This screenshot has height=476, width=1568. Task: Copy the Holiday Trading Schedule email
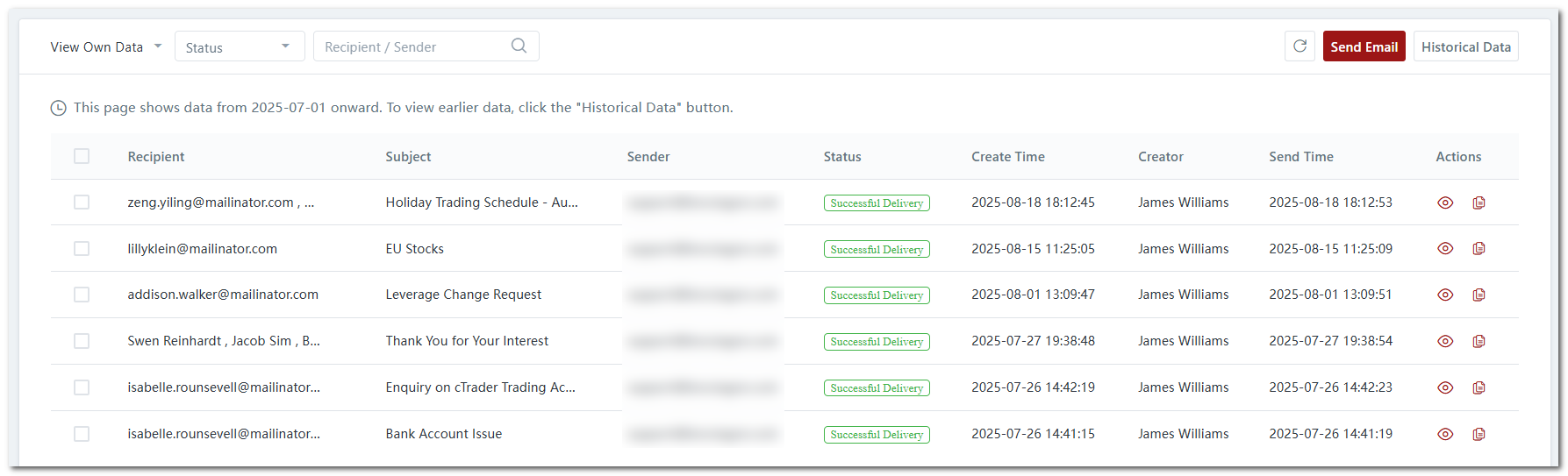(1479, 202)
